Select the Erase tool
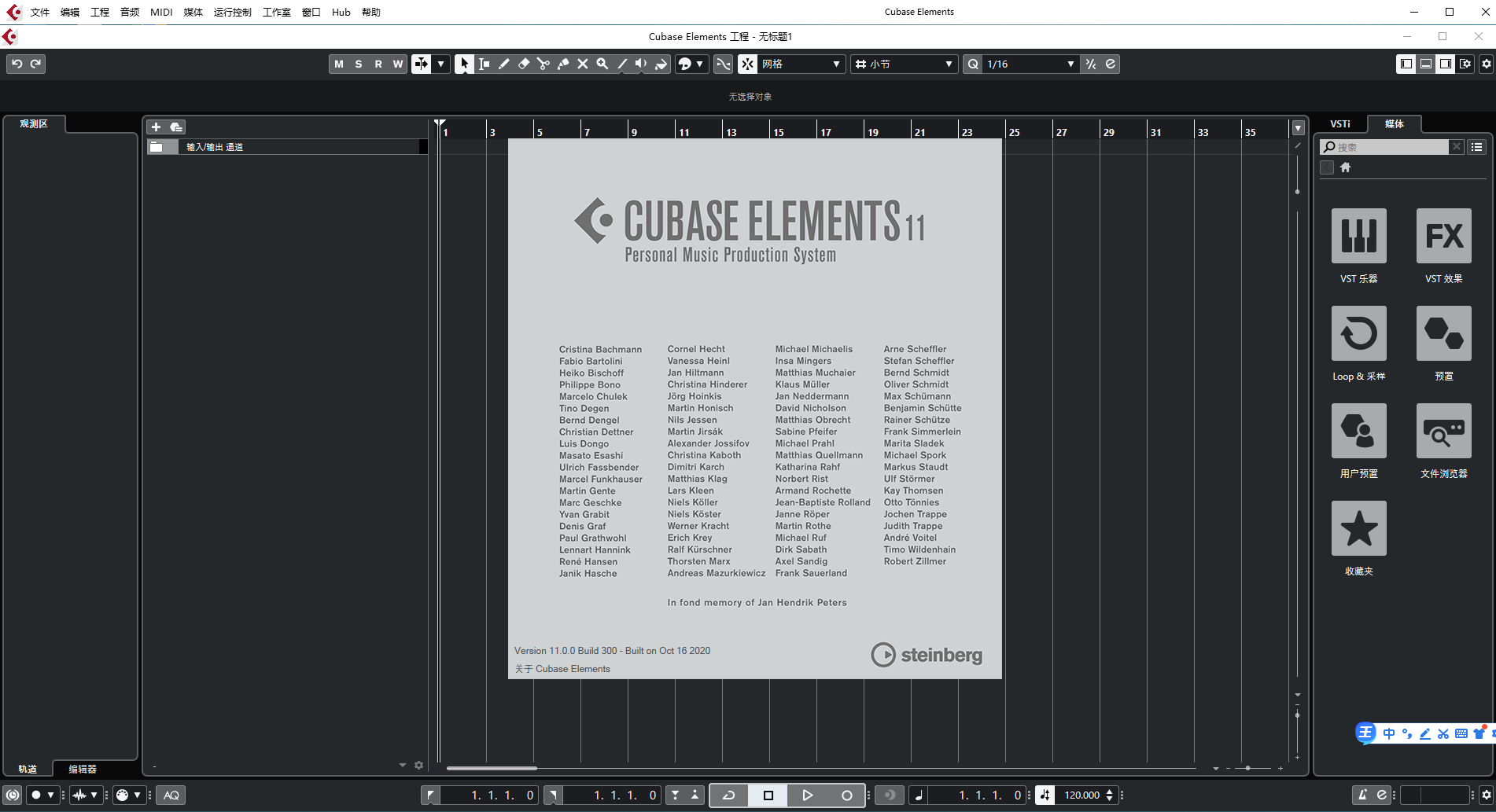1496x812 pixels. (x=524, y=64)
